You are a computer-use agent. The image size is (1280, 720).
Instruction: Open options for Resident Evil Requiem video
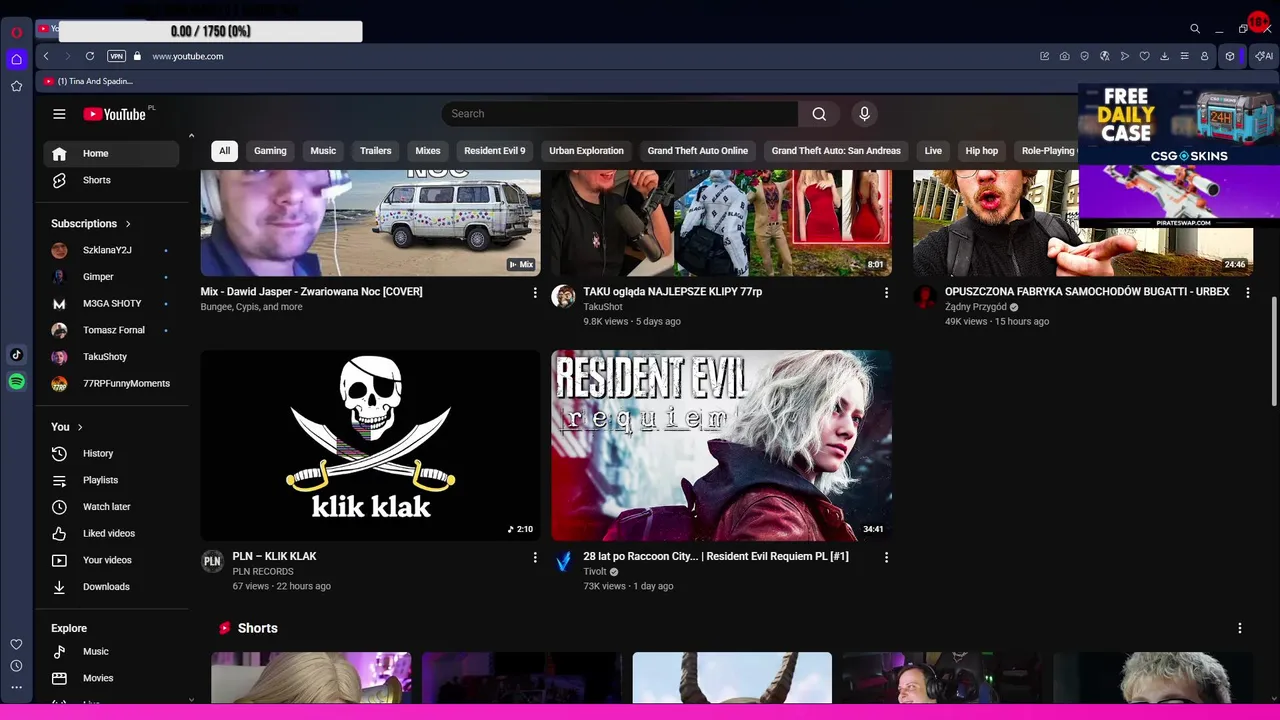coord(886,557)
